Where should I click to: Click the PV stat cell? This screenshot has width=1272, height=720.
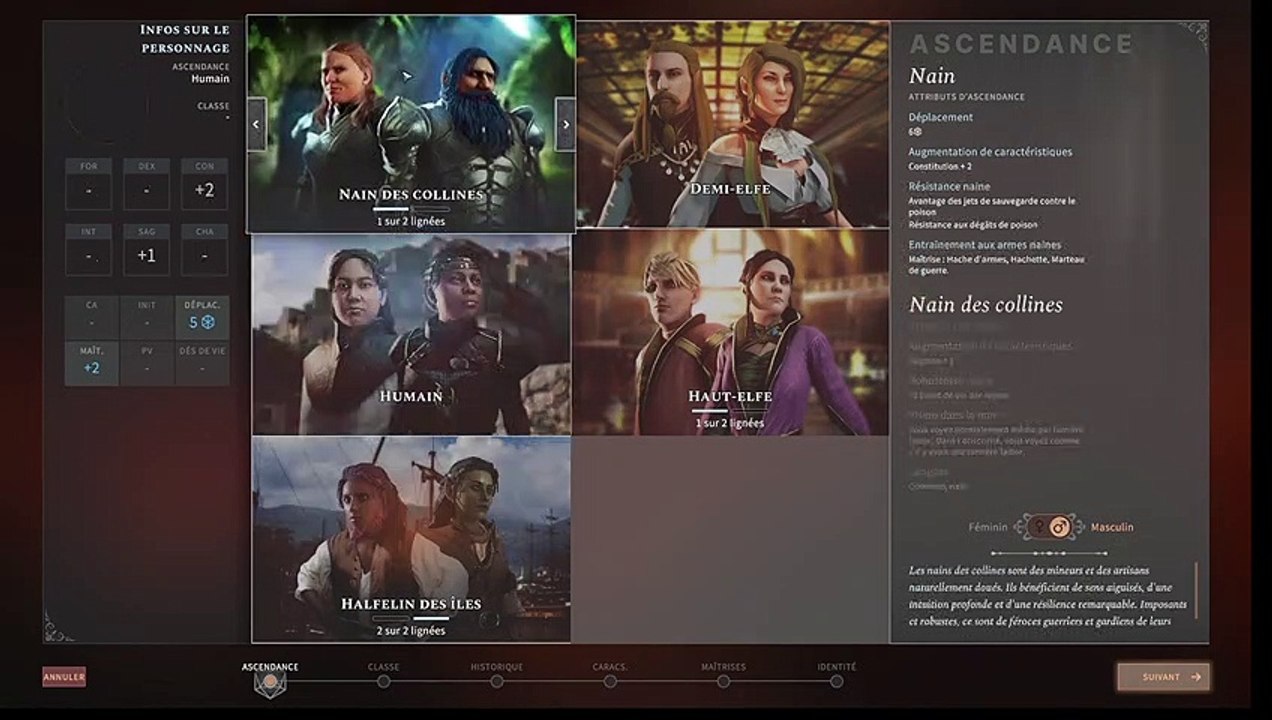tap(147, 363)
